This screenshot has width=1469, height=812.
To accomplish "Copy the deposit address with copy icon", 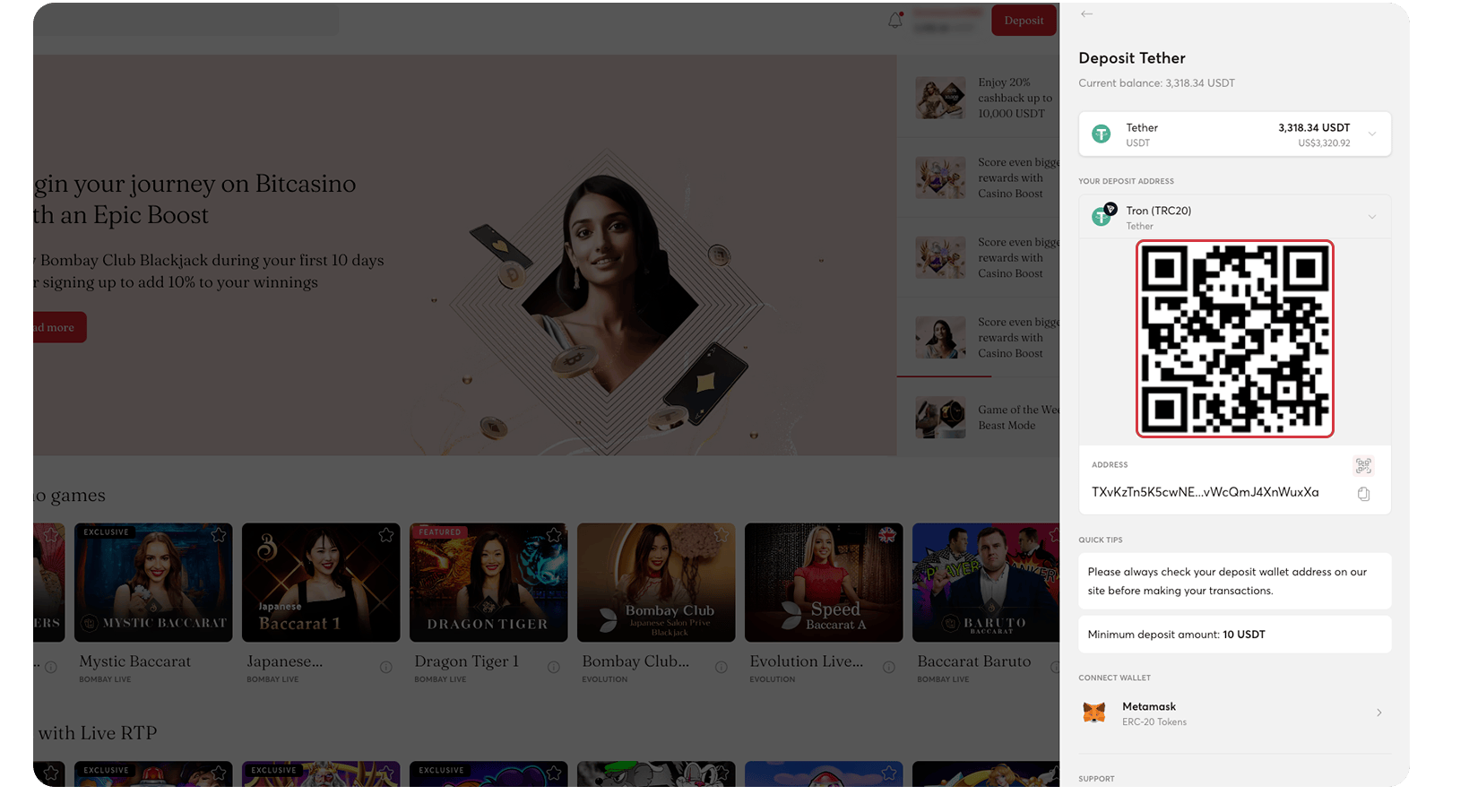I will [x=1363, y=494].
